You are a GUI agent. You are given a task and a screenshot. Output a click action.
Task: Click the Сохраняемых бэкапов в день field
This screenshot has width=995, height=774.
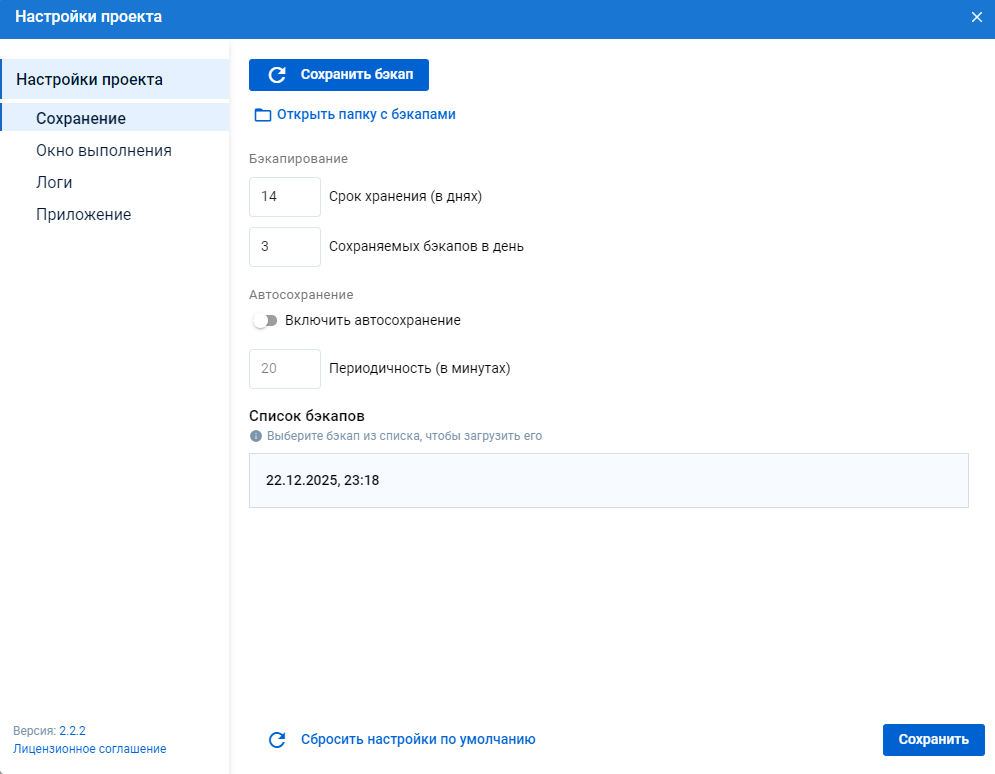[284, 247]
